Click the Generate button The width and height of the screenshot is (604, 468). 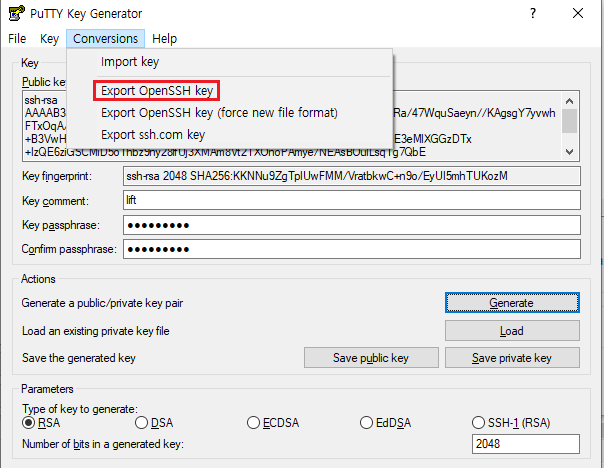point(512,303)
